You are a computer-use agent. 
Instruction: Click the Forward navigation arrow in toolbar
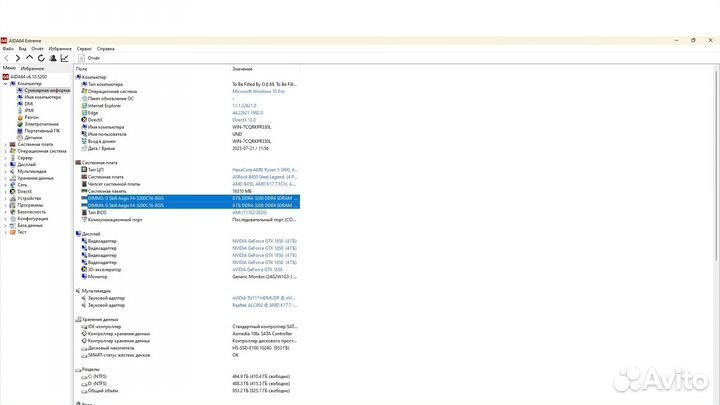[15, 58]
